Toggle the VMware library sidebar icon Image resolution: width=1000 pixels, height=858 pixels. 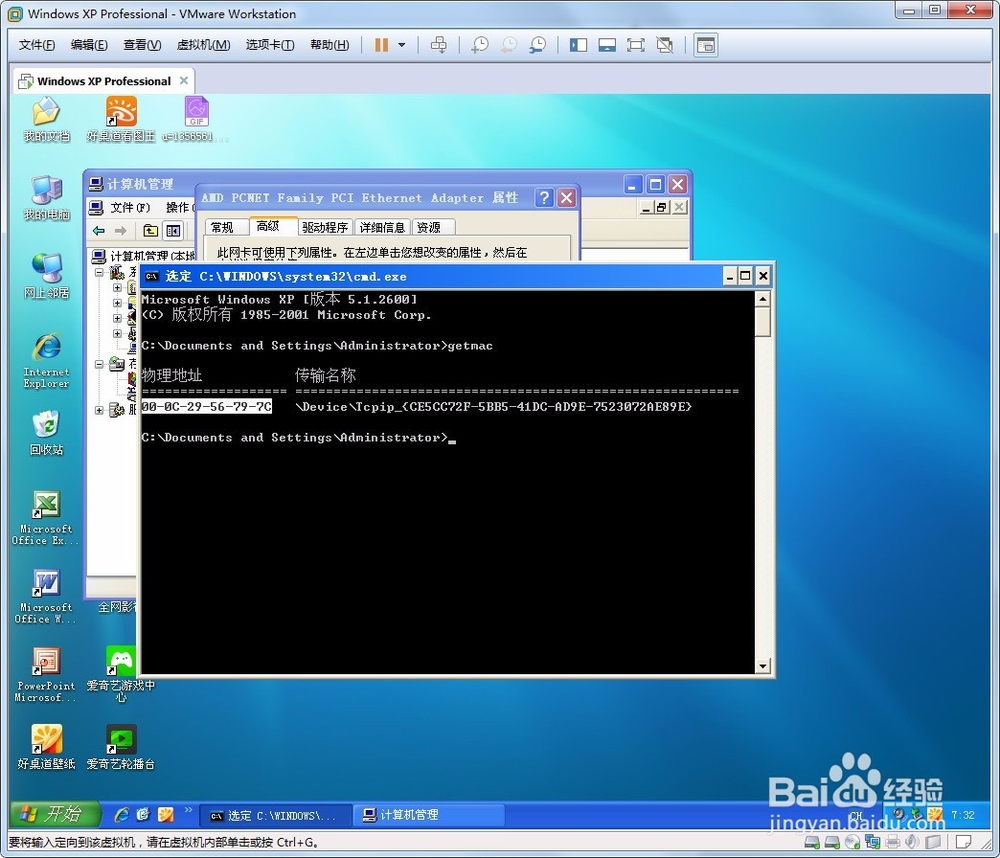(x=578, y=45)
